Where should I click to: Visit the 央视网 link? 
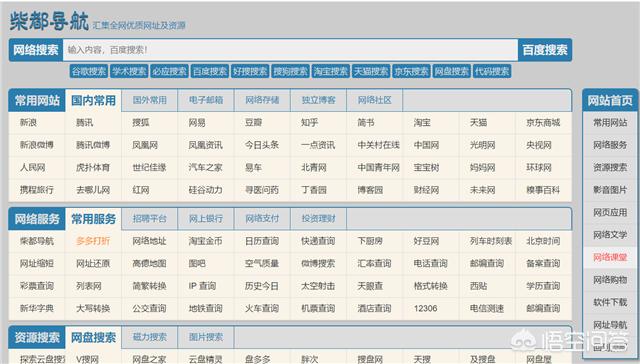pyautogui.click(x=539, y=145)
